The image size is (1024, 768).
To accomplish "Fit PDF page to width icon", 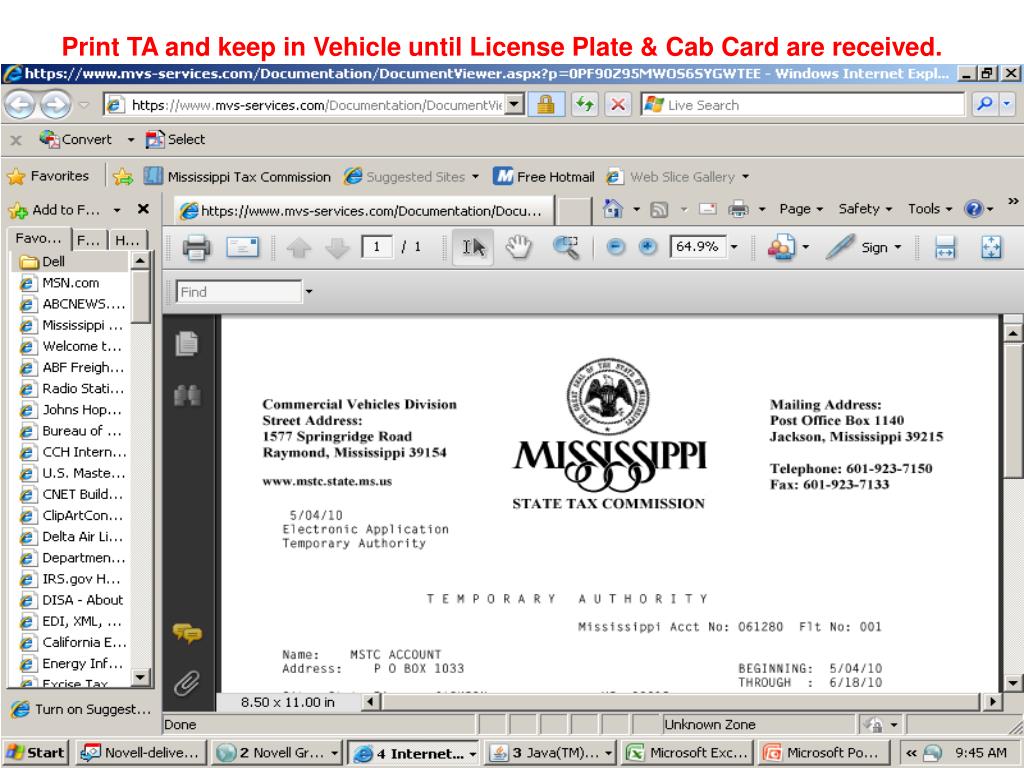I will (945, 248).
